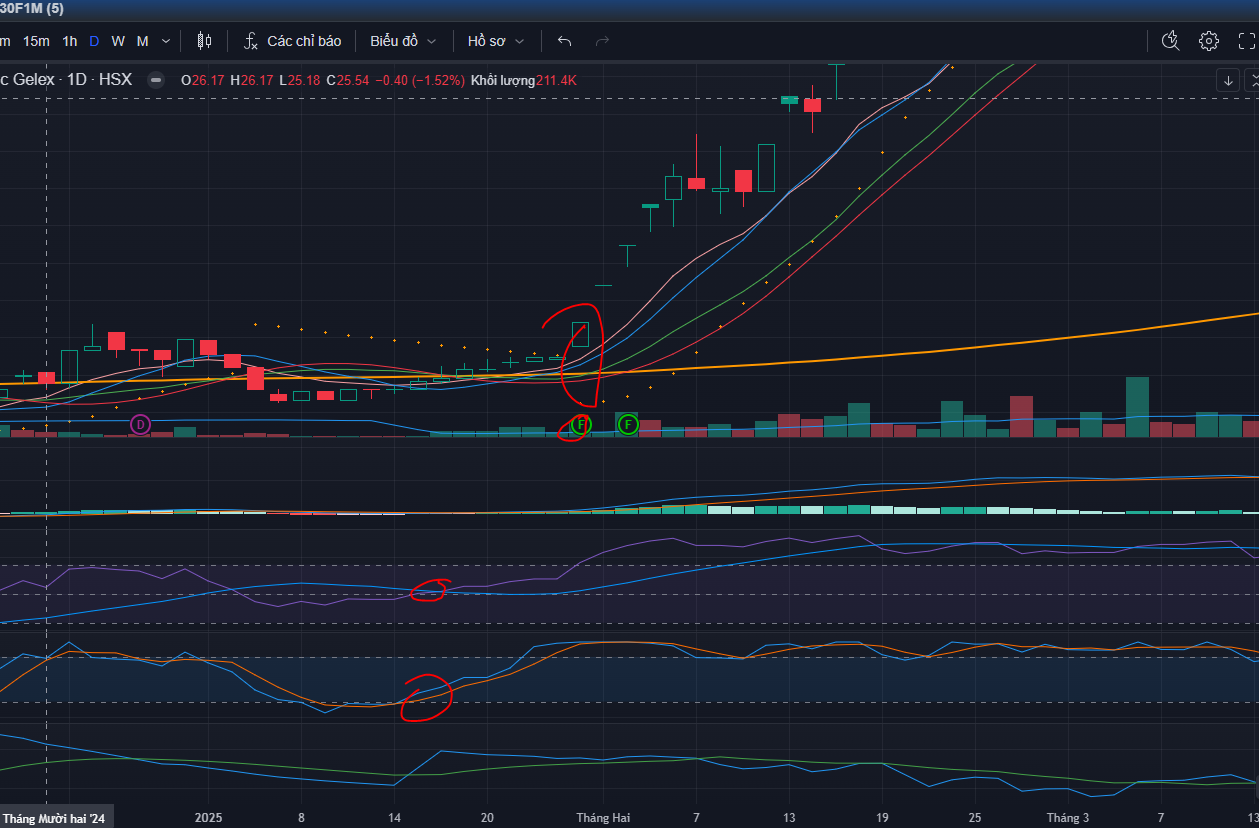Click the low price L25.18 value
The width and height of the screenshot is (1259, 828).
pos(299,80)
